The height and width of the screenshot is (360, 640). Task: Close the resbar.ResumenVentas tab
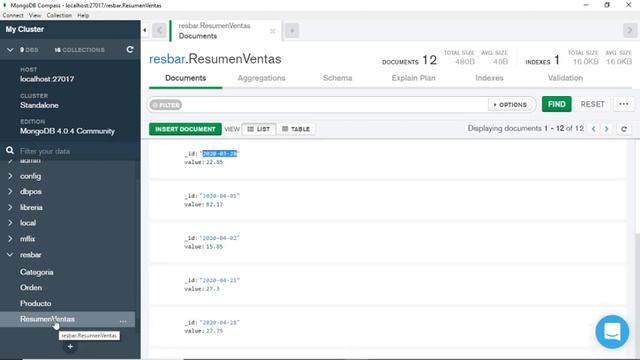tap(272, 31)
